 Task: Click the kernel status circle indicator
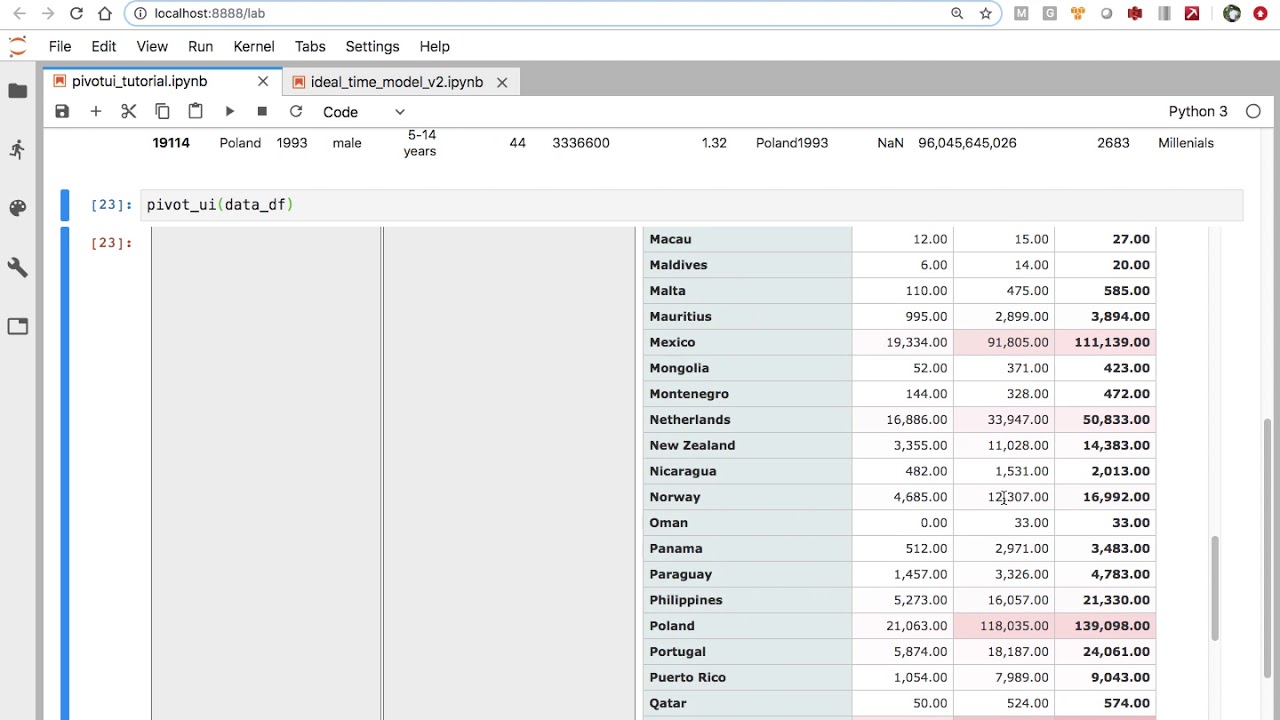1253,112
